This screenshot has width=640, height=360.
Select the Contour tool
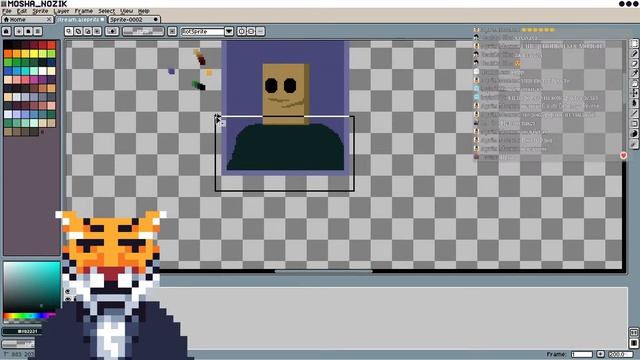[634, 133]
